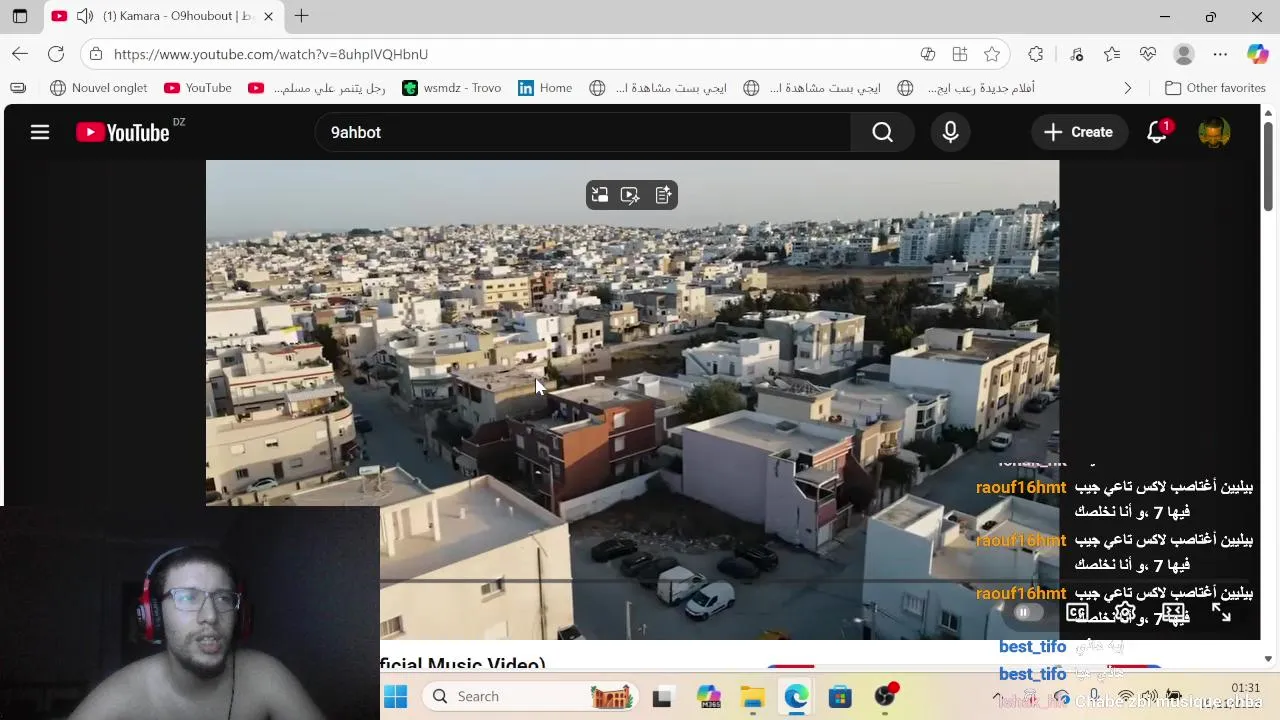The width and height of the screenshot is (1280, 720).
Task: Open Edge Settings and more menu
Action: [x=1220, y=54]
